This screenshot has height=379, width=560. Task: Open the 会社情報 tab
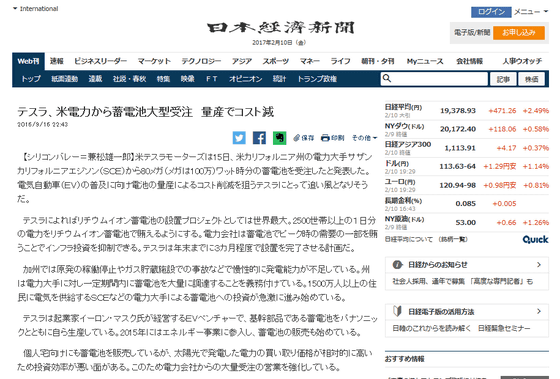click(469, 61)
